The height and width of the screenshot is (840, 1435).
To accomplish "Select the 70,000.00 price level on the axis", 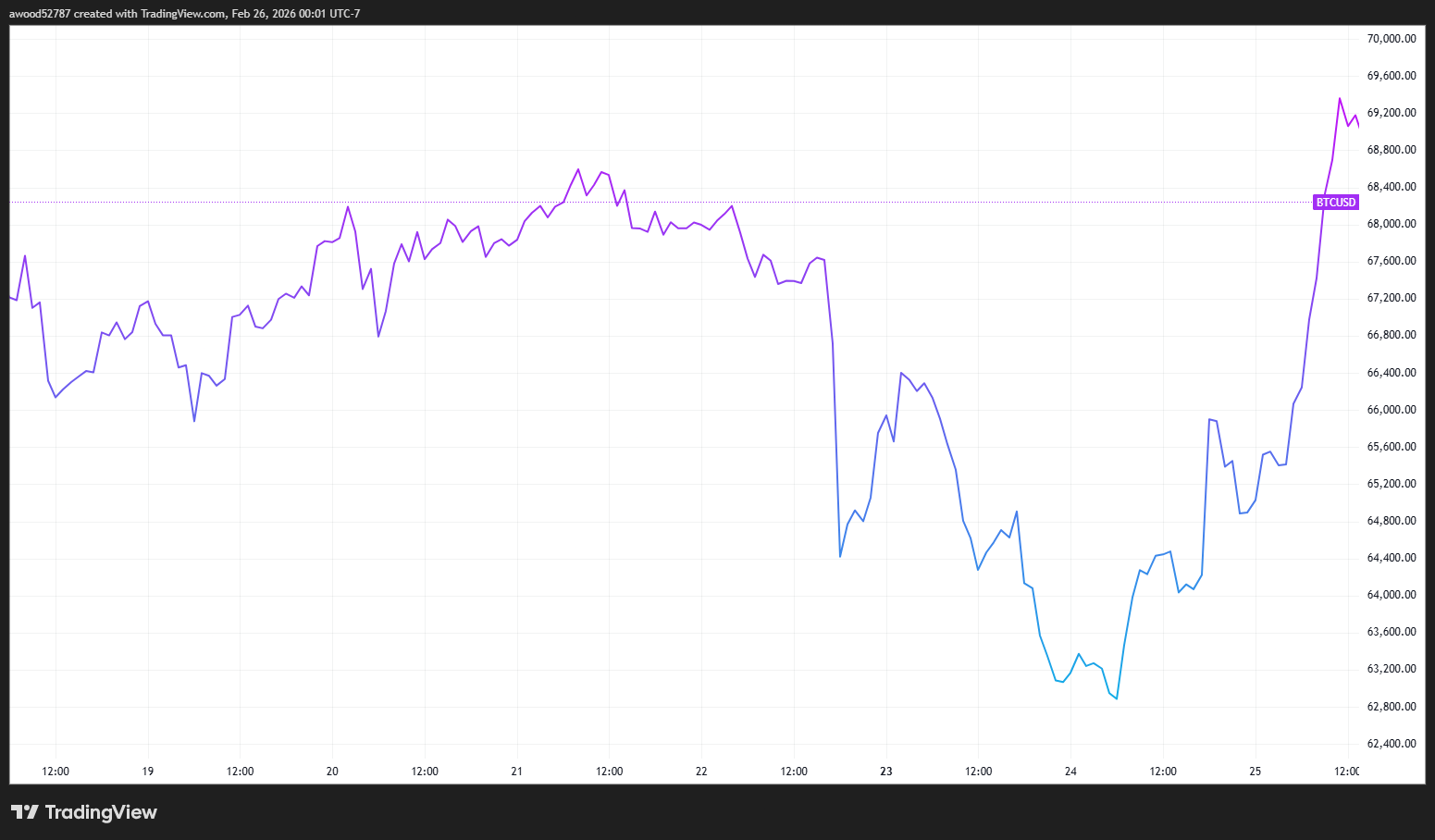I will [1391, 38].
